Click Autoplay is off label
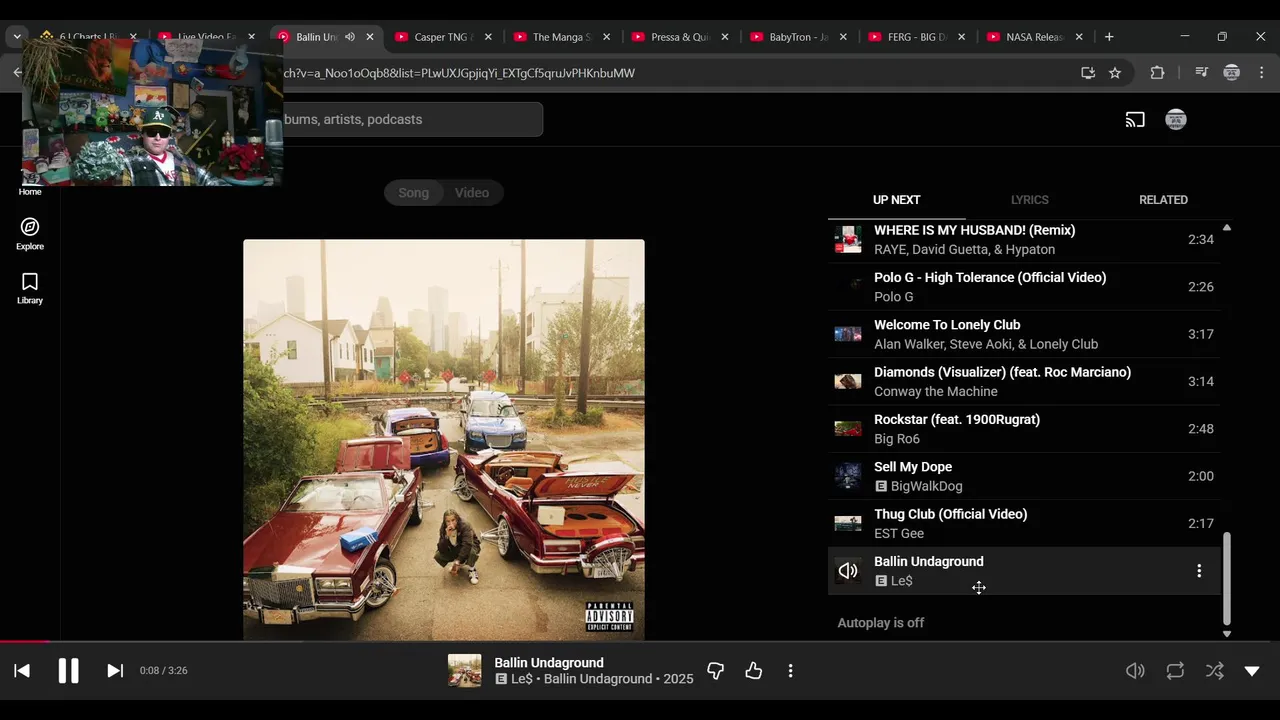The height and width of the screenshot is (720, 1280). tap(881, 623)
